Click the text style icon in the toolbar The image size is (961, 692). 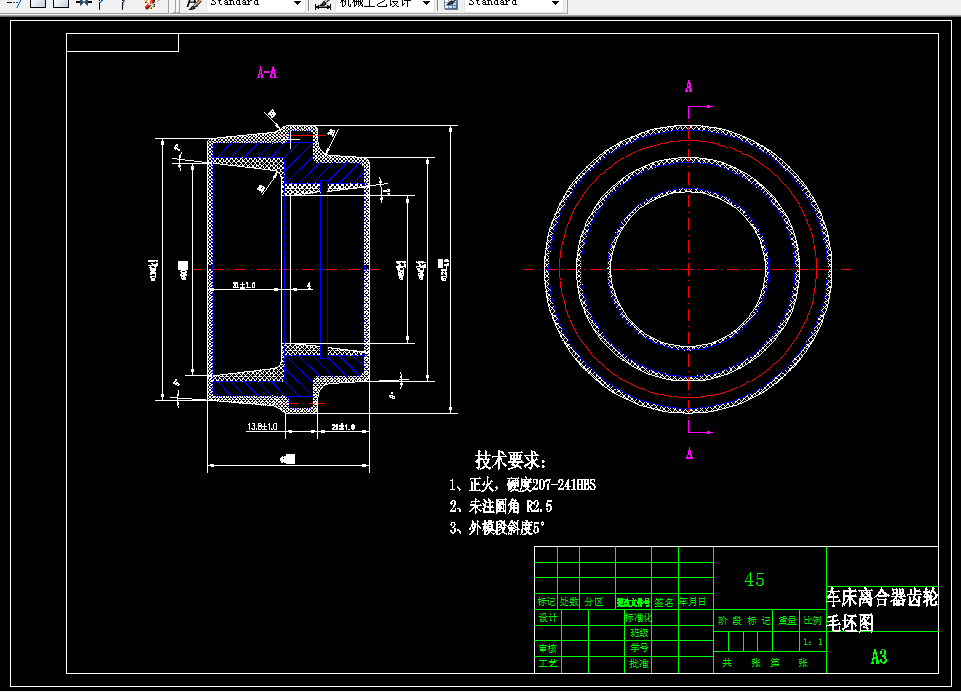[194, 4]
